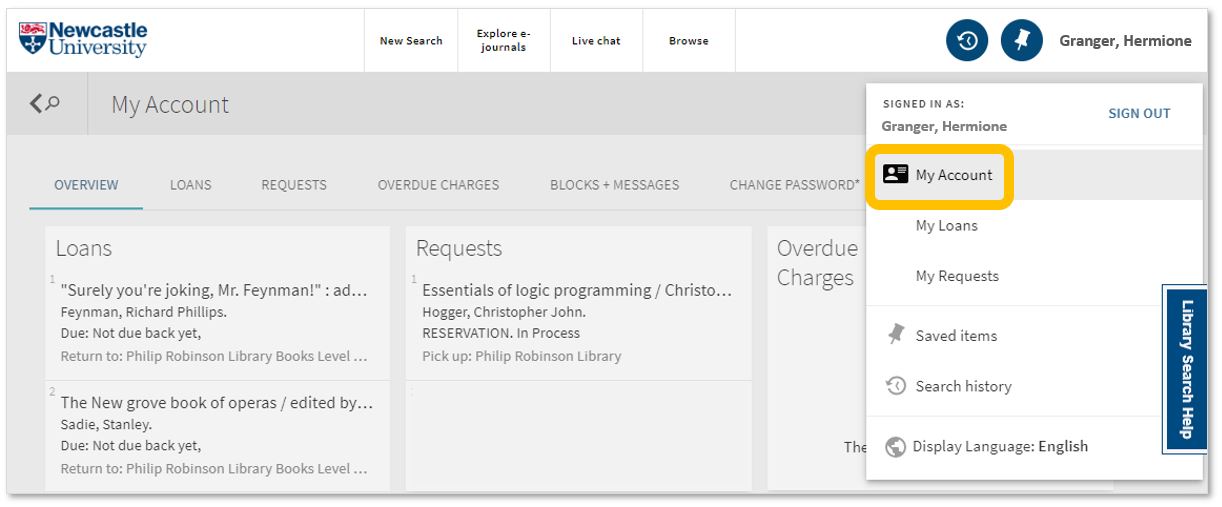Screen dimensions: 1222x507
Task: Click the back to search arrow icon
Action: point(45,104)
